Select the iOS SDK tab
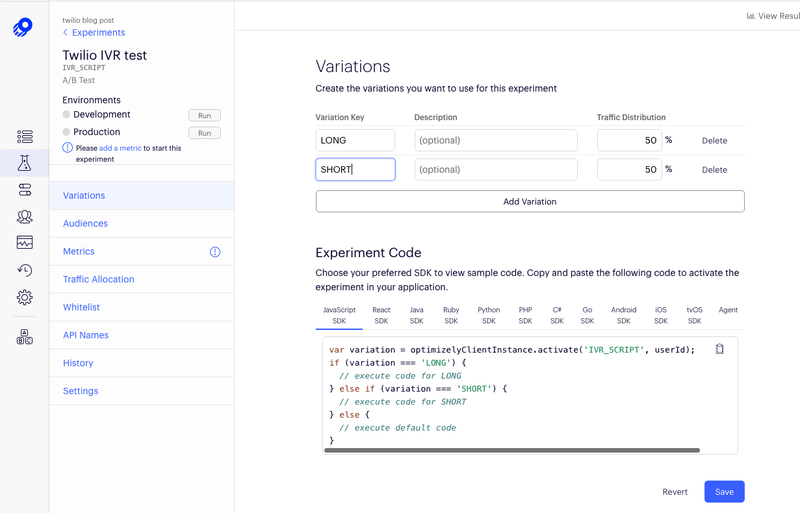 pos(661,315)
